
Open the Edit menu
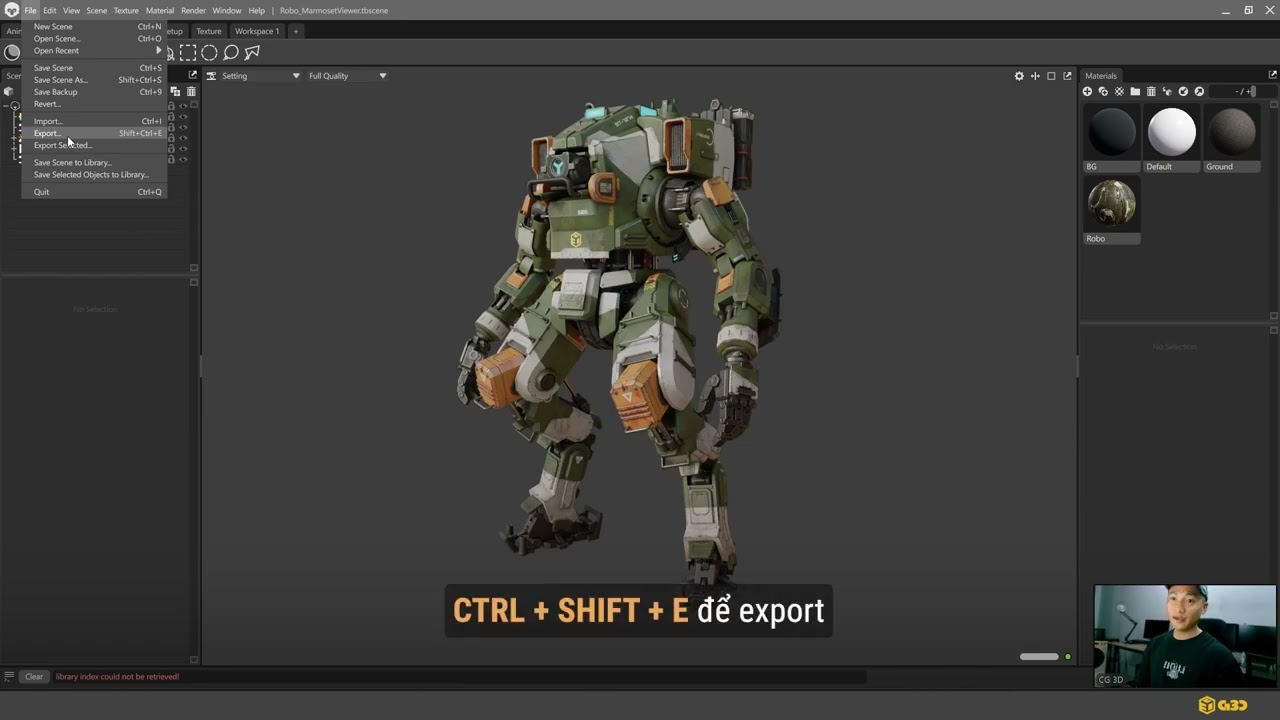click(50, 10)
